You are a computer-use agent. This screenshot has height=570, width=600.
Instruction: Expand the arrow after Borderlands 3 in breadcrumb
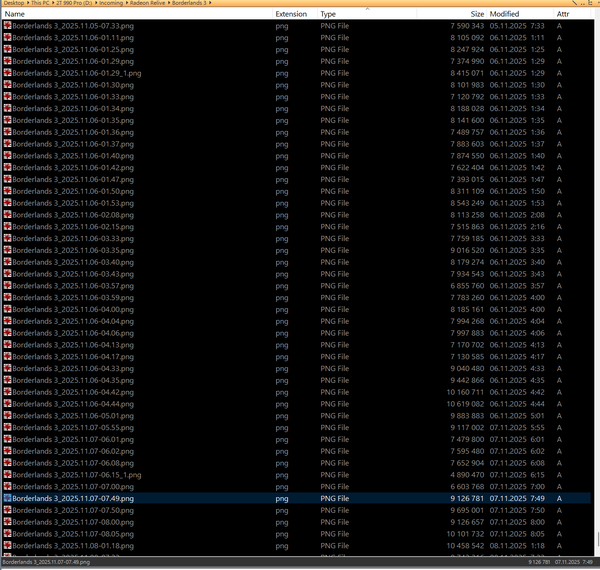pos(210,3)
